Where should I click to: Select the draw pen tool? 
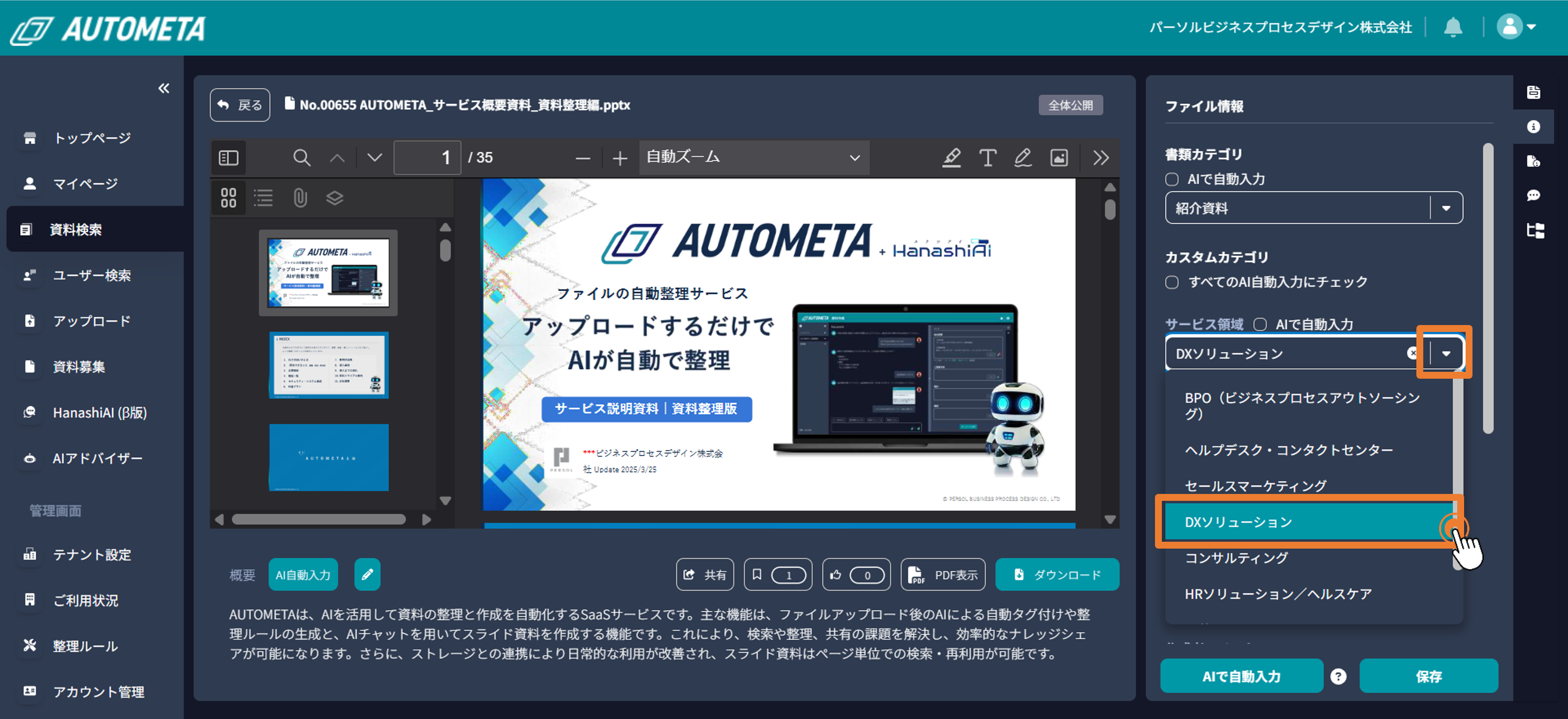[x=1023, y=158]
